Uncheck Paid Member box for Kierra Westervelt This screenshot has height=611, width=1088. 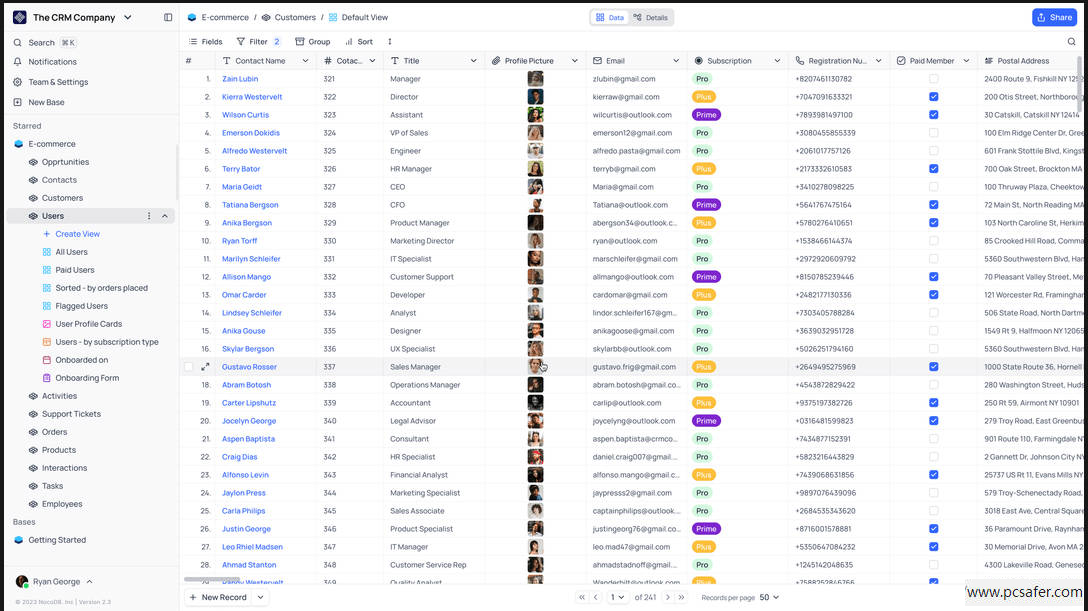[x=933, y=97]
